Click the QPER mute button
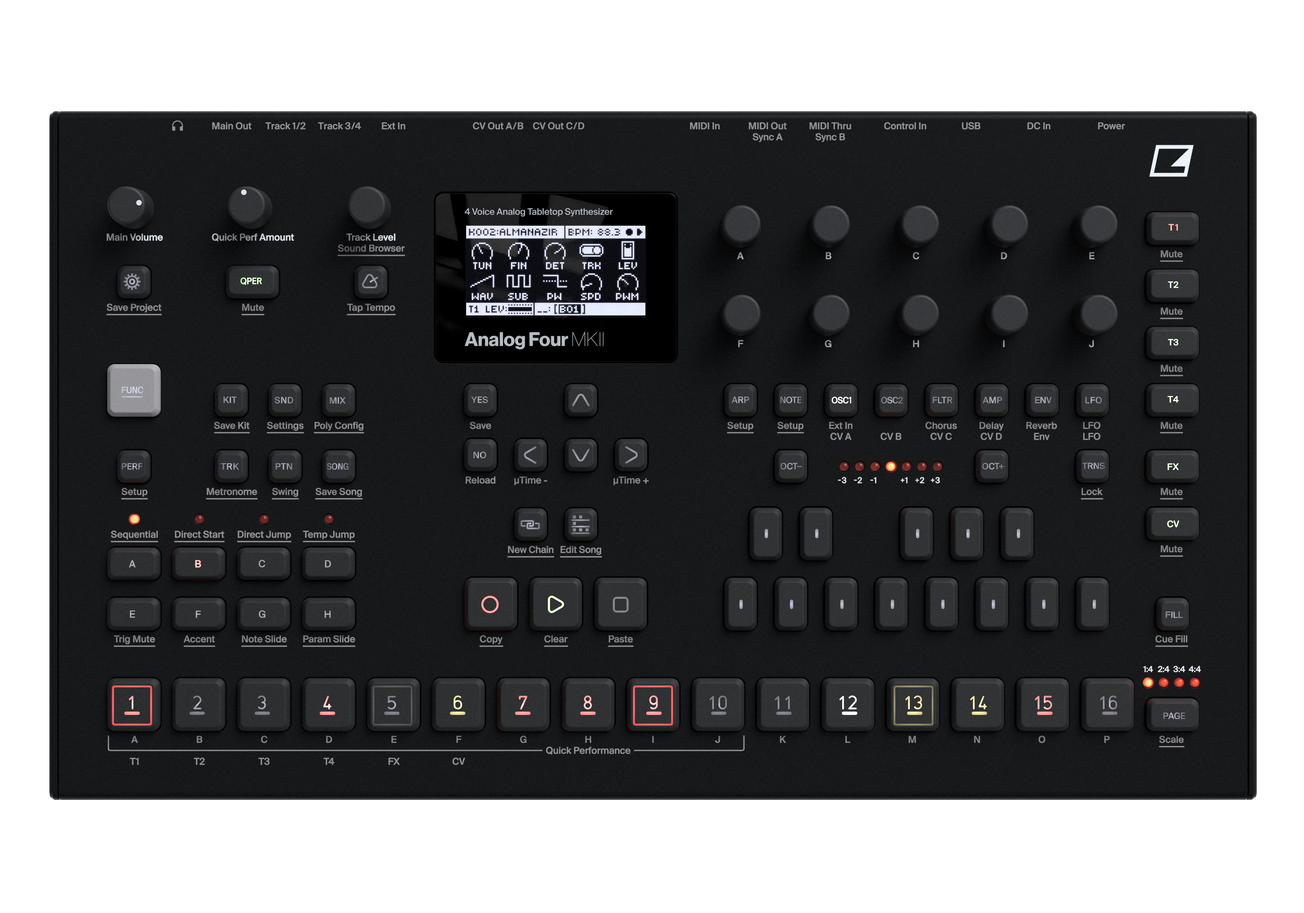The image size is (1304, 913). (251, 281)
